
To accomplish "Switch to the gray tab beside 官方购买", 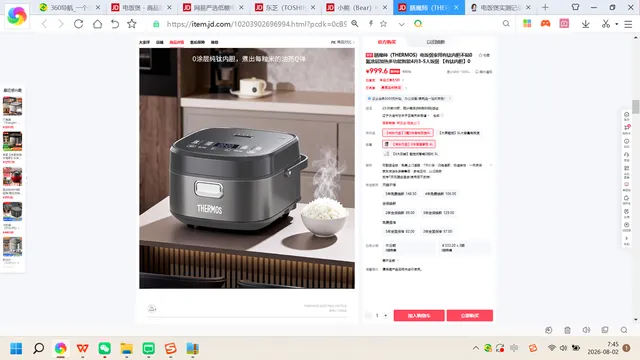I will (x=435, y=42).
